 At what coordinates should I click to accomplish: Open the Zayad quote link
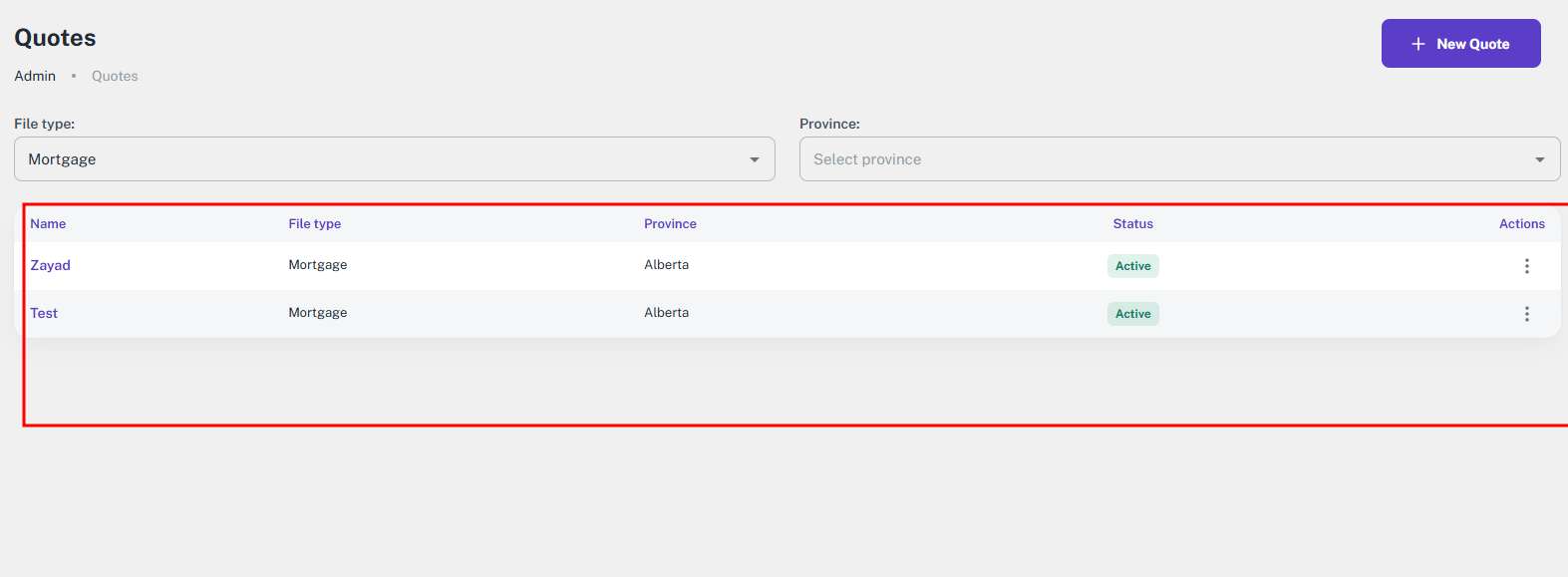pos(50,265)
